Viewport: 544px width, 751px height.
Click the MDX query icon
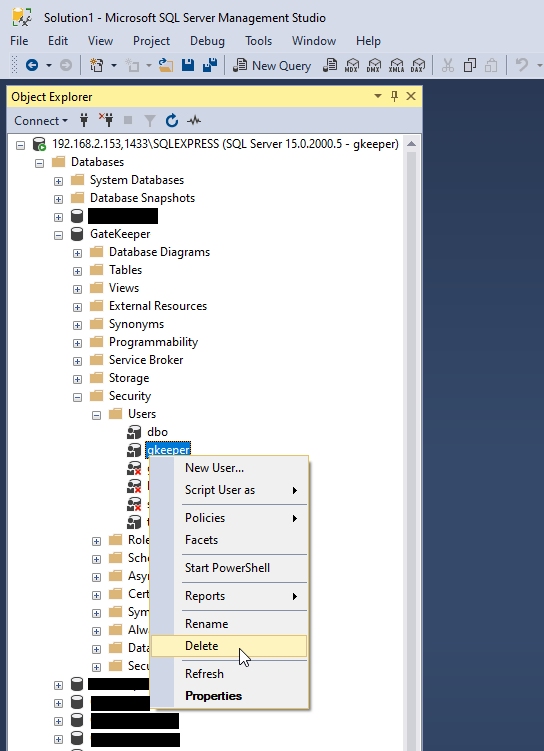click(x=352, y=65)
